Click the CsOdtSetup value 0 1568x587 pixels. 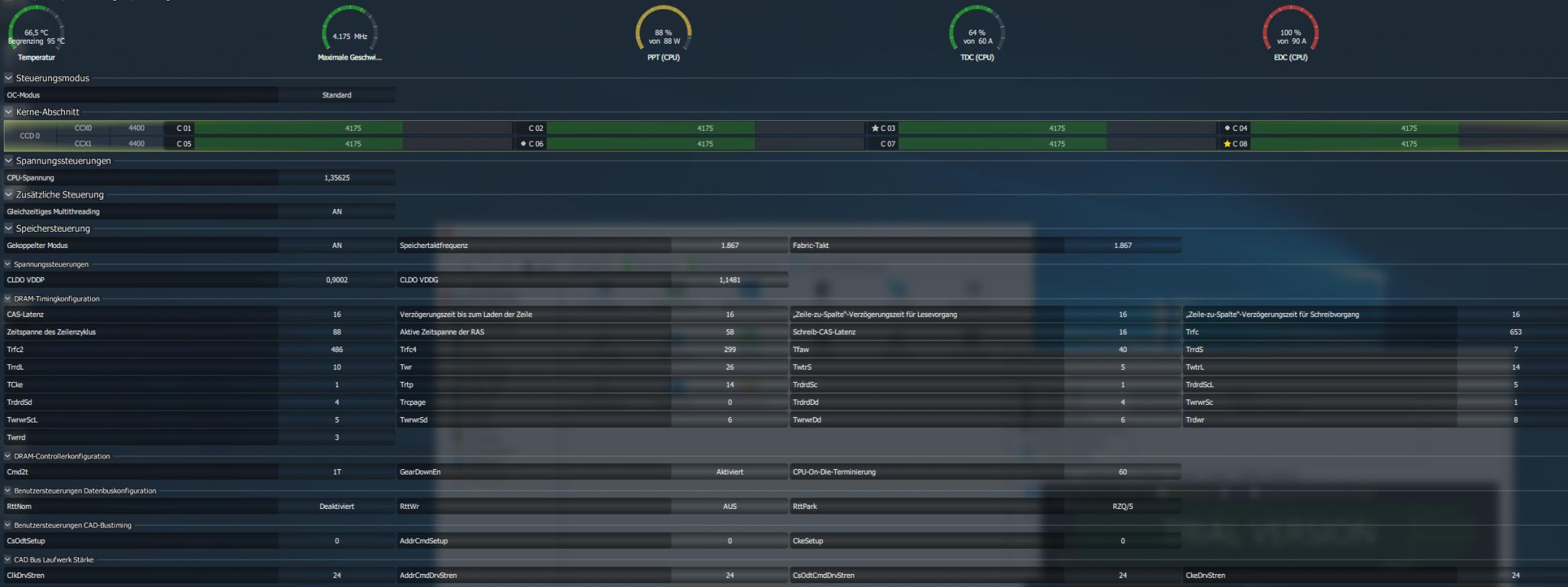pos(337,541)
